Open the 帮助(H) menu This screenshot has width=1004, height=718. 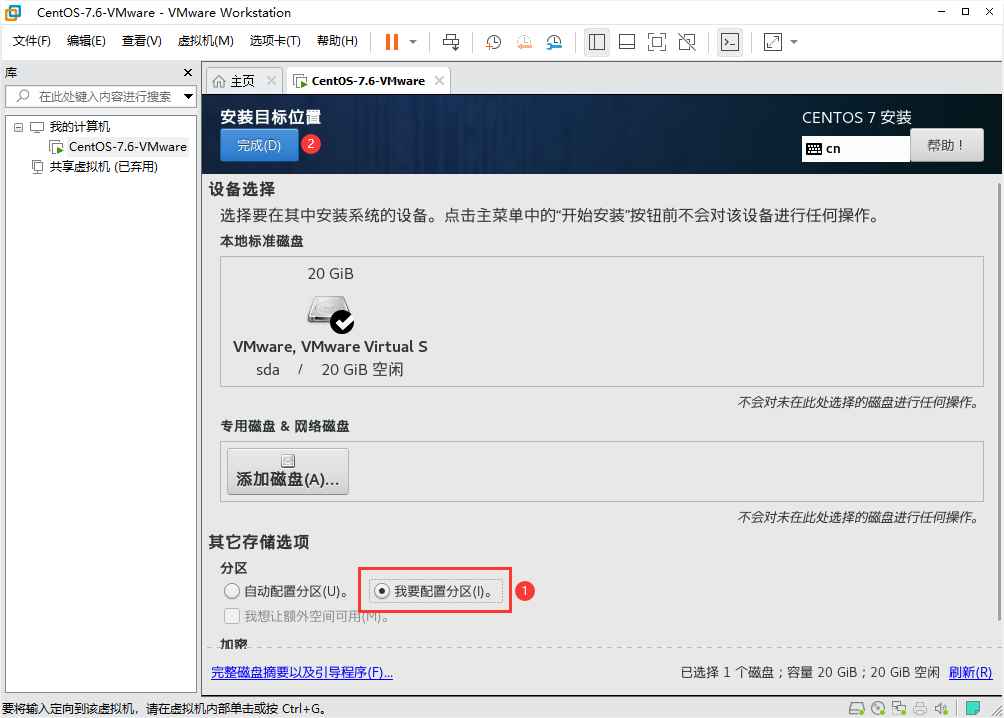(337, 41)
